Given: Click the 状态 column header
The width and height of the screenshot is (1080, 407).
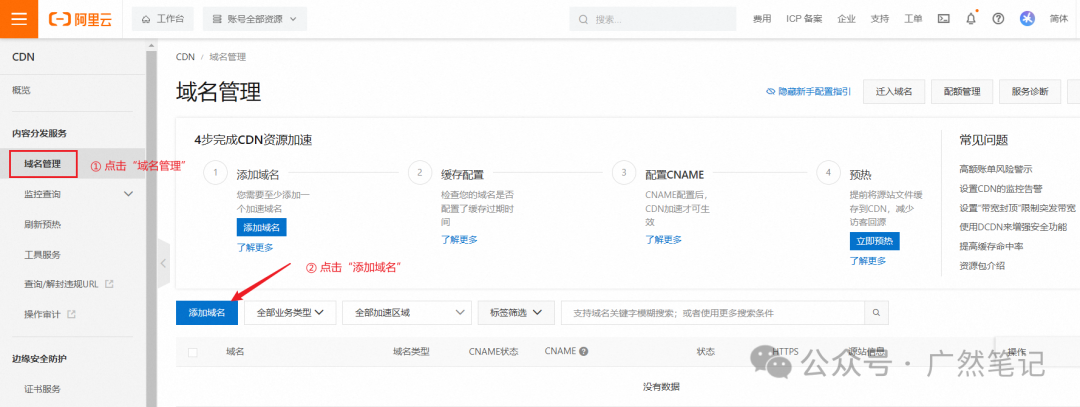Looking at the screenshot, I should click(706, 352).
